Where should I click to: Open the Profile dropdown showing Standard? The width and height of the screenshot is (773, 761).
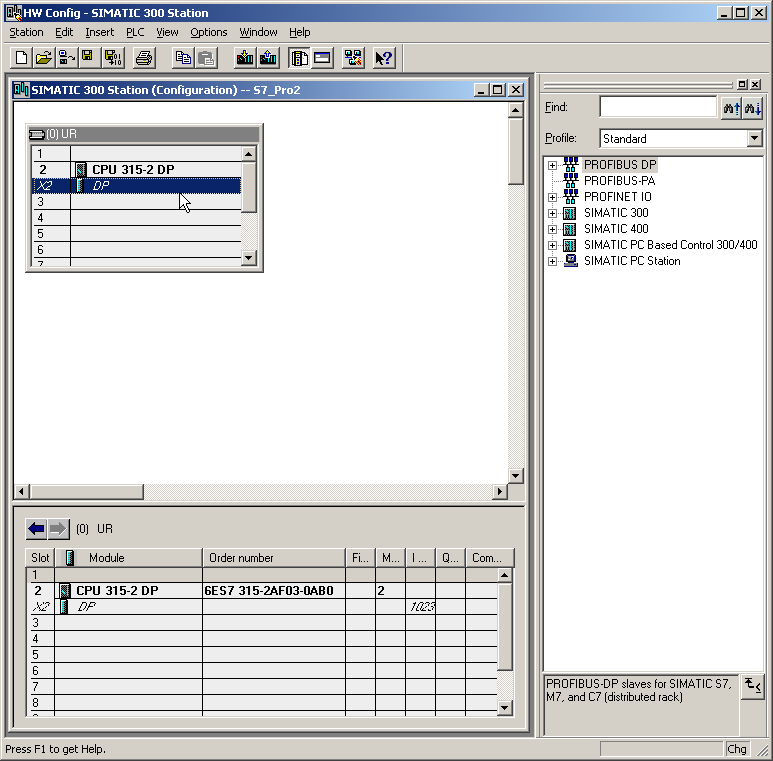(754, 138)
